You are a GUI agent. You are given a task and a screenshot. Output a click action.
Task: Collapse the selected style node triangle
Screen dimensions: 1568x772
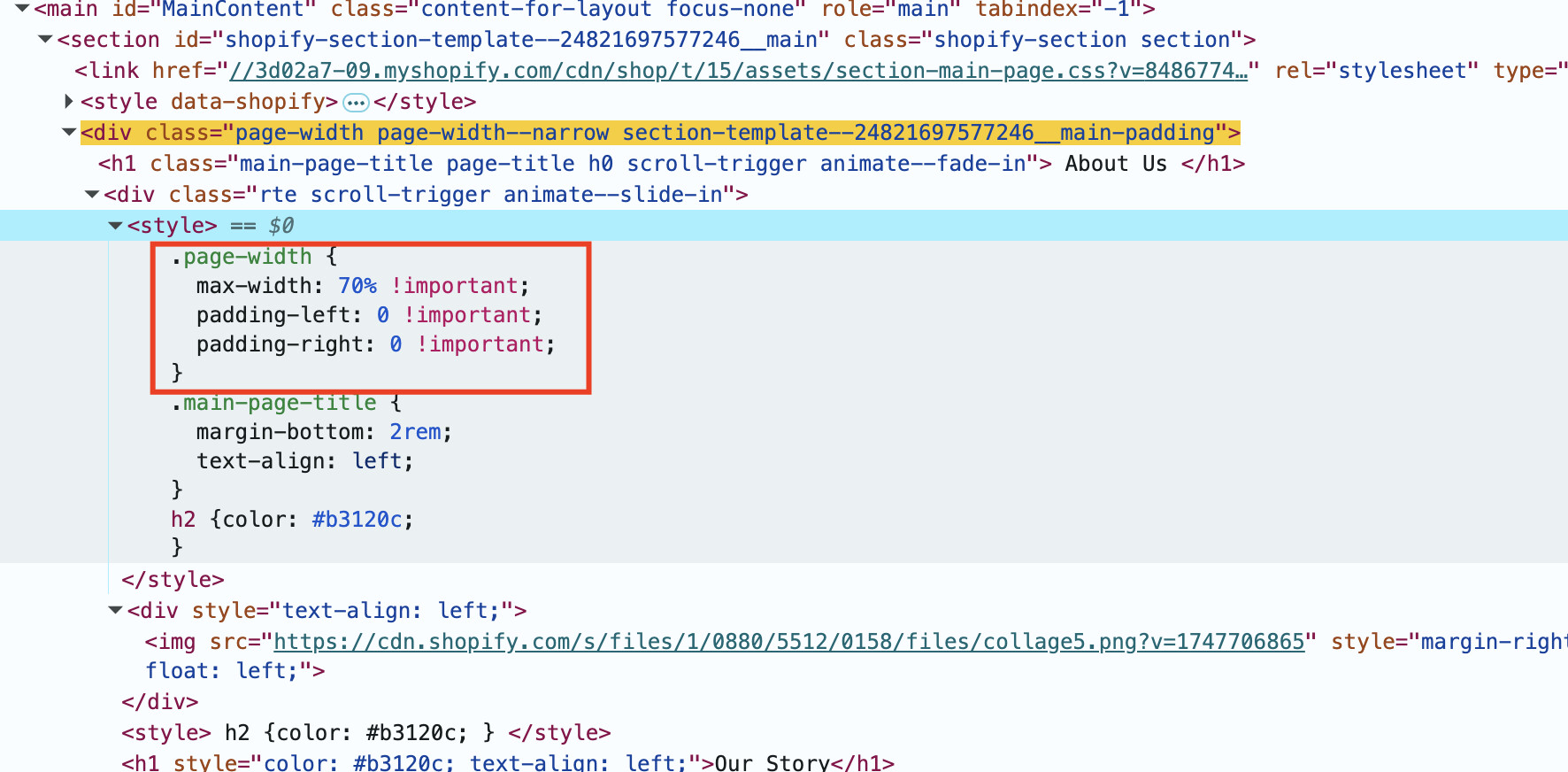tap(115, 225)
